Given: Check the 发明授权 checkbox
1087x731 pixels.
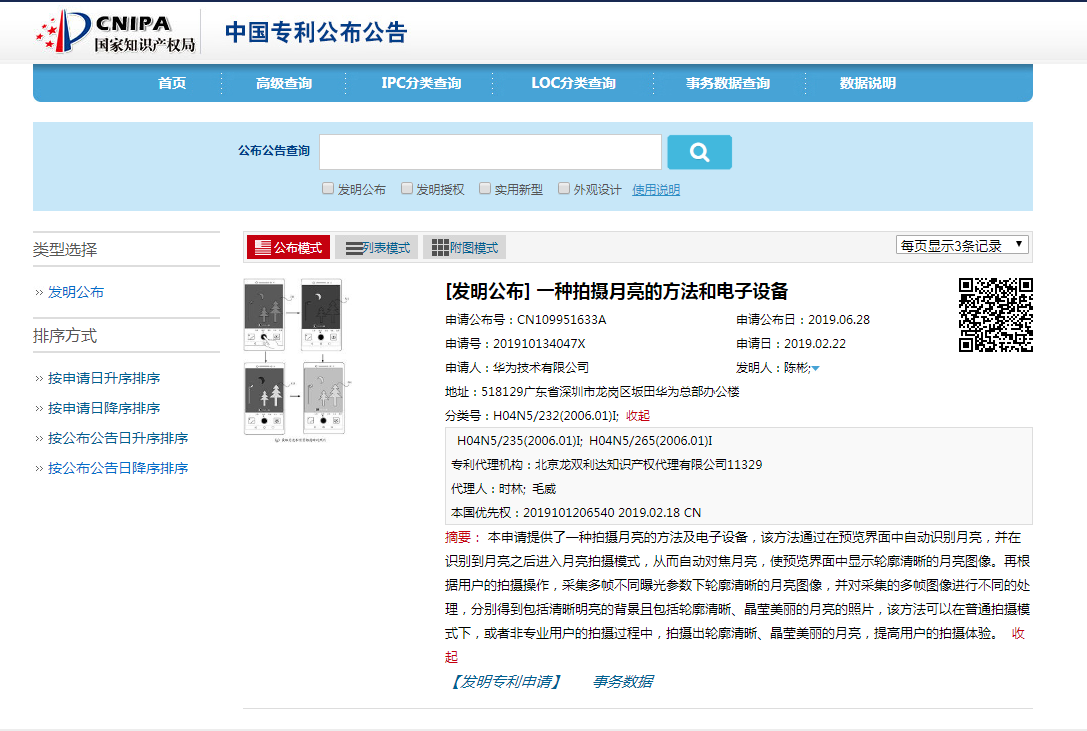Looking at the screenshot, I should (x=407, y=188).
